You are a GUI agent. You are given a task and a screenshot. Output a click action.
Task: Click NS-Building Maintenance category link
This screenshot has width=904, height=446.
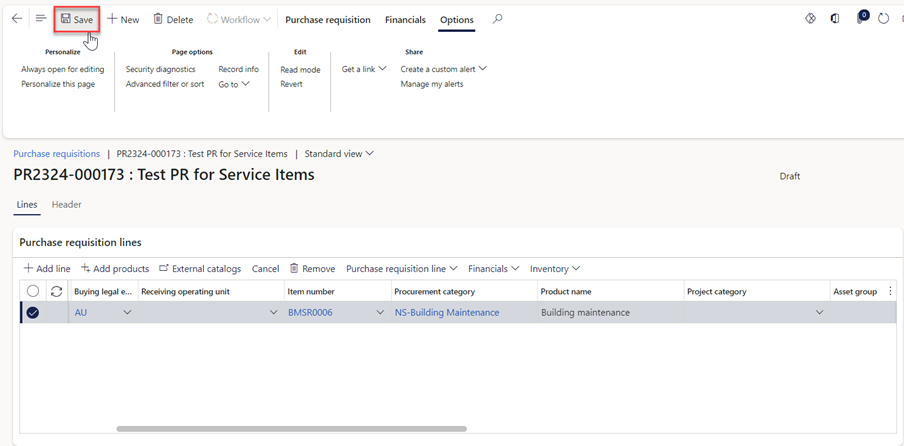pyautogui.click(x=447, y=312)
